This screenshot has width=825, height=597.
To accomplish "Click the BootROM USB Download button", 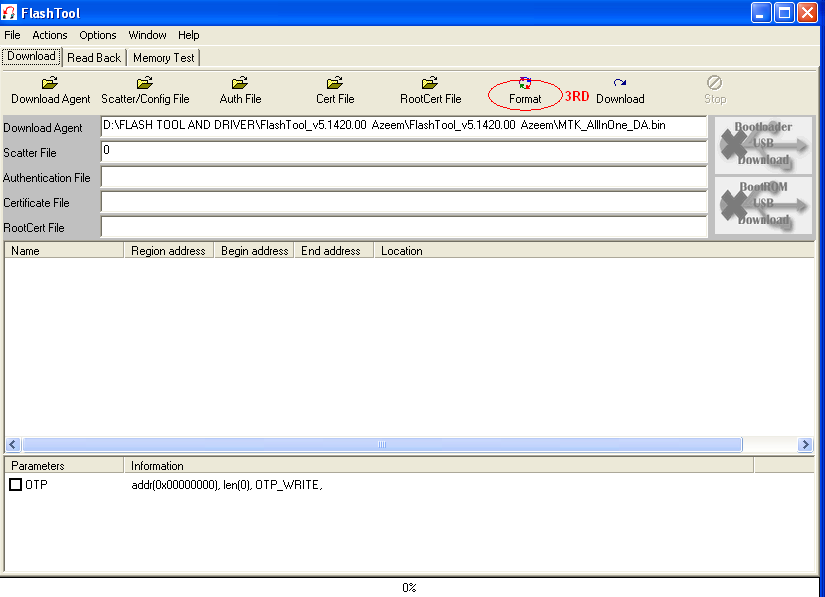I will [762, 206].
